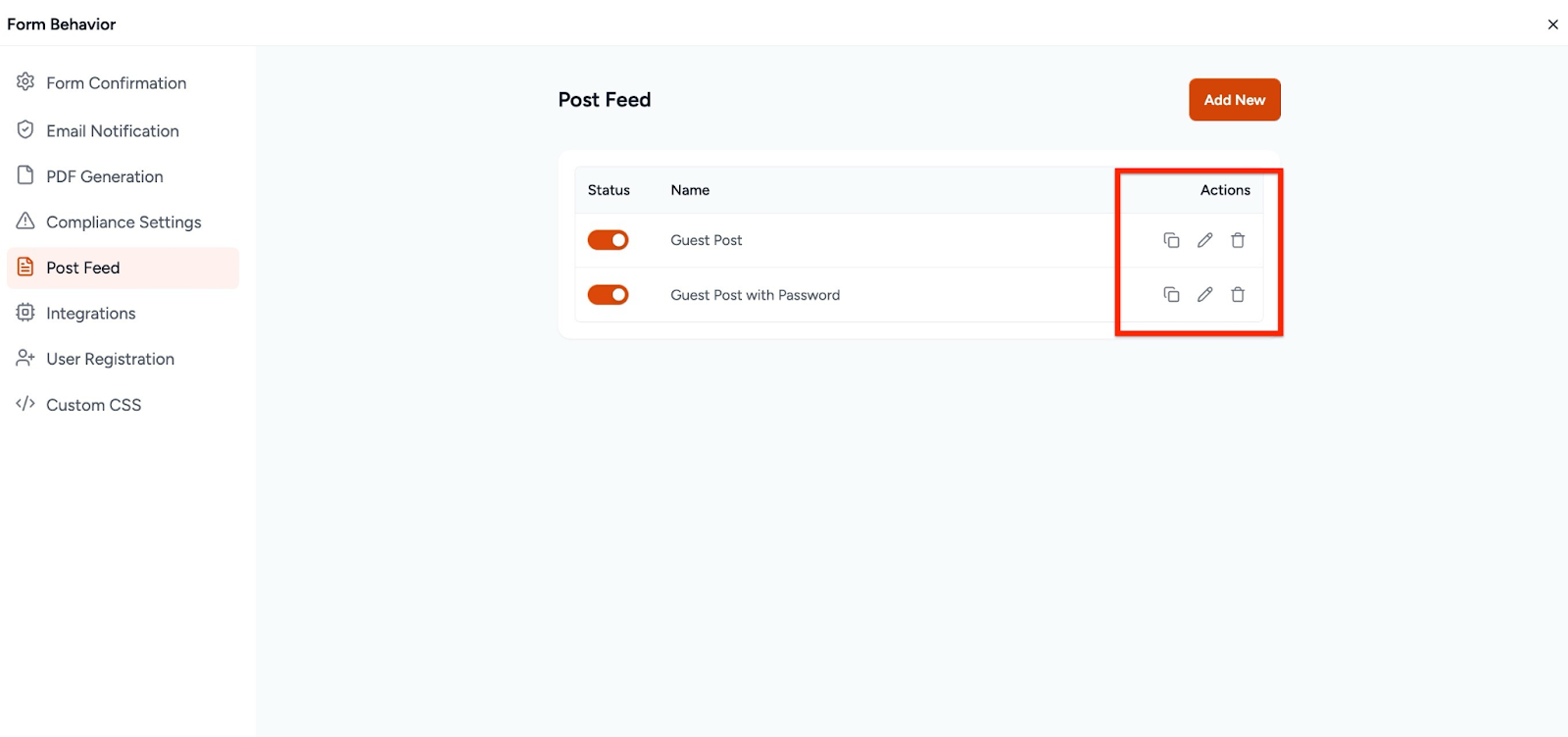Open the User Registration settings
1568x737 pixels.
tap(110, 358)
